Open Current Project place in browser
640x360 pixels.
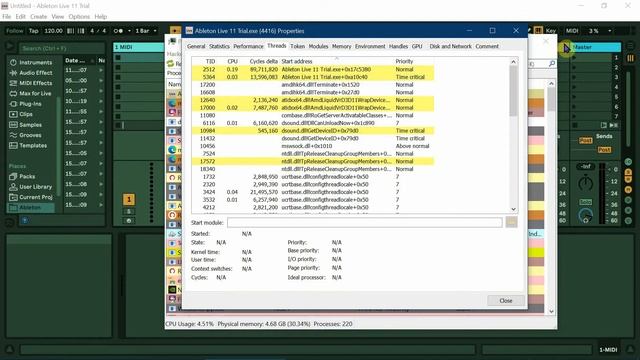coord(31,197)
